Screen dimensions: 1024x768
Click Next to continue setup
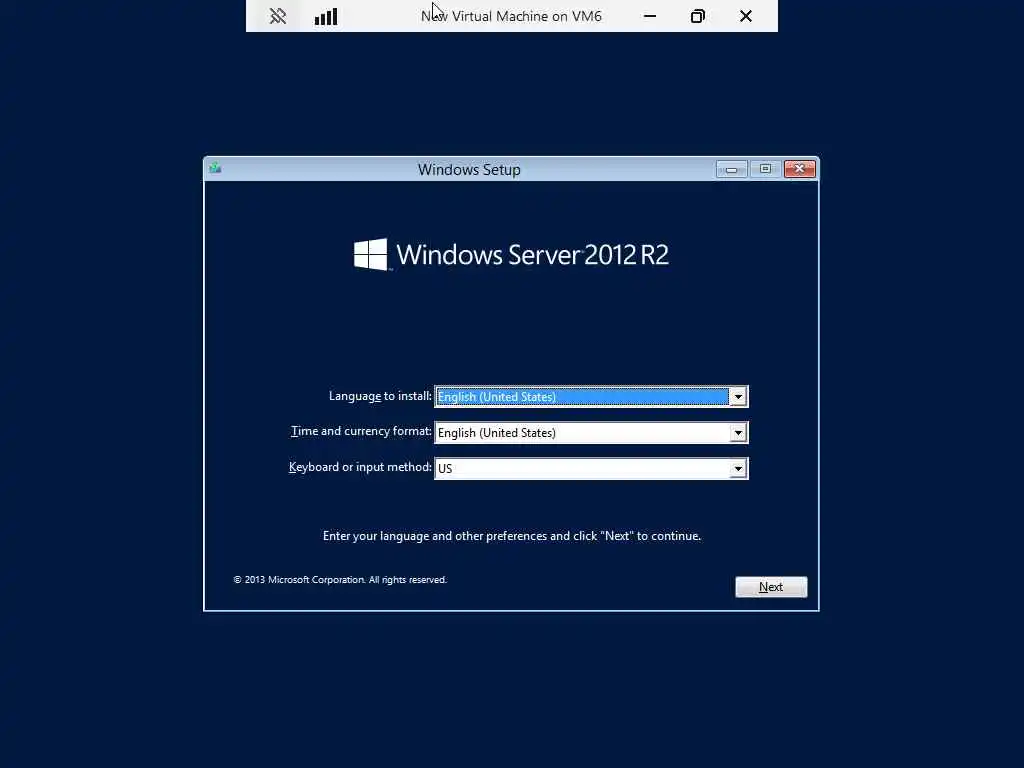[x=771, y=586]
